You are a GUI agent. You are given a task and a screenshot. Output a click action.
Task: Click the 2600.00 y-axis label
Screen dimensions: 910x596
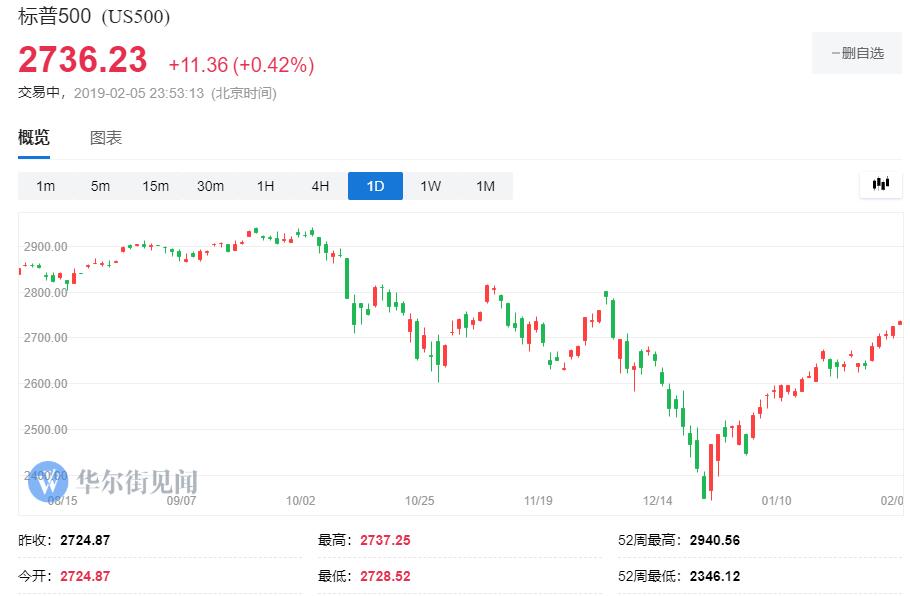click(x=45, y=384)
